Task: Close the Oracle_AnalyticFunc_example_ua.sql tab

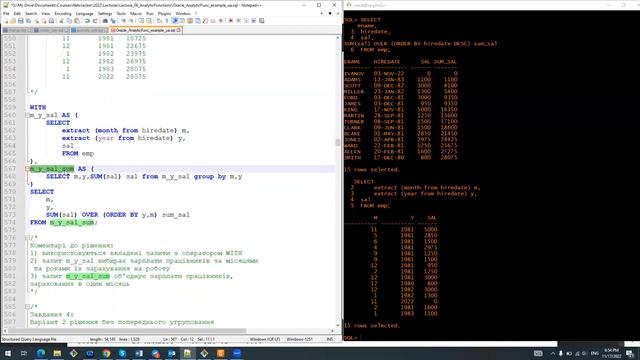Action: coord(179,30)
